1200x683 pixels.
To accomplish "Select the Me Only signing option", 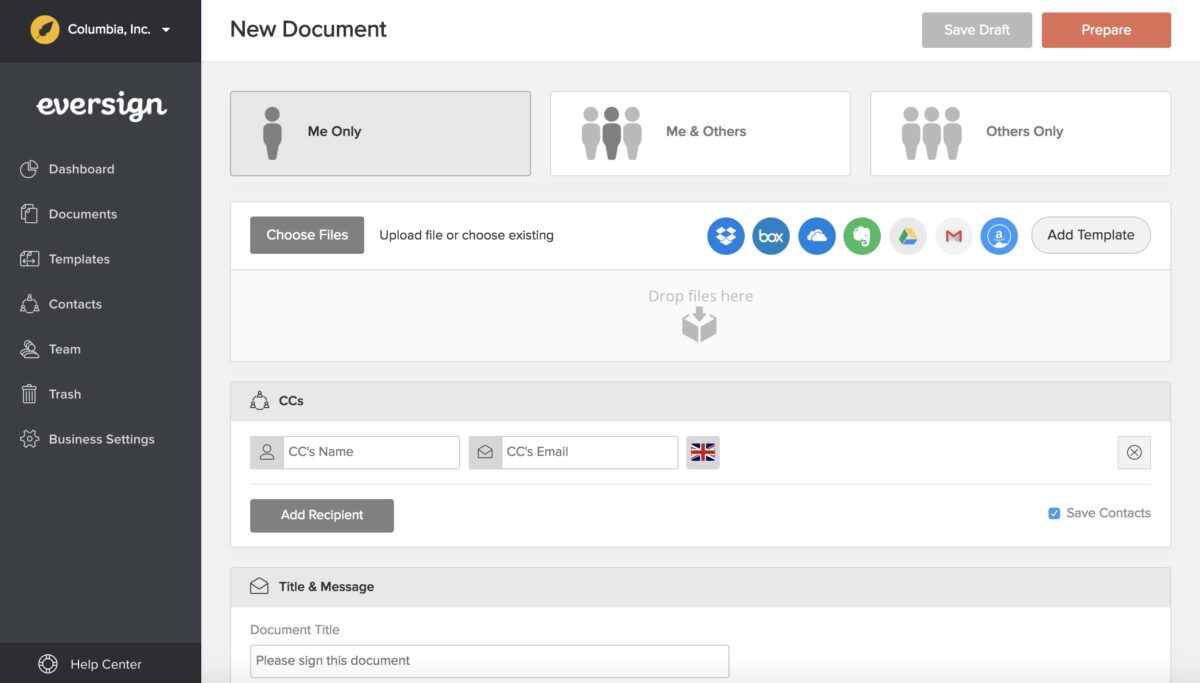I will 380,132.
